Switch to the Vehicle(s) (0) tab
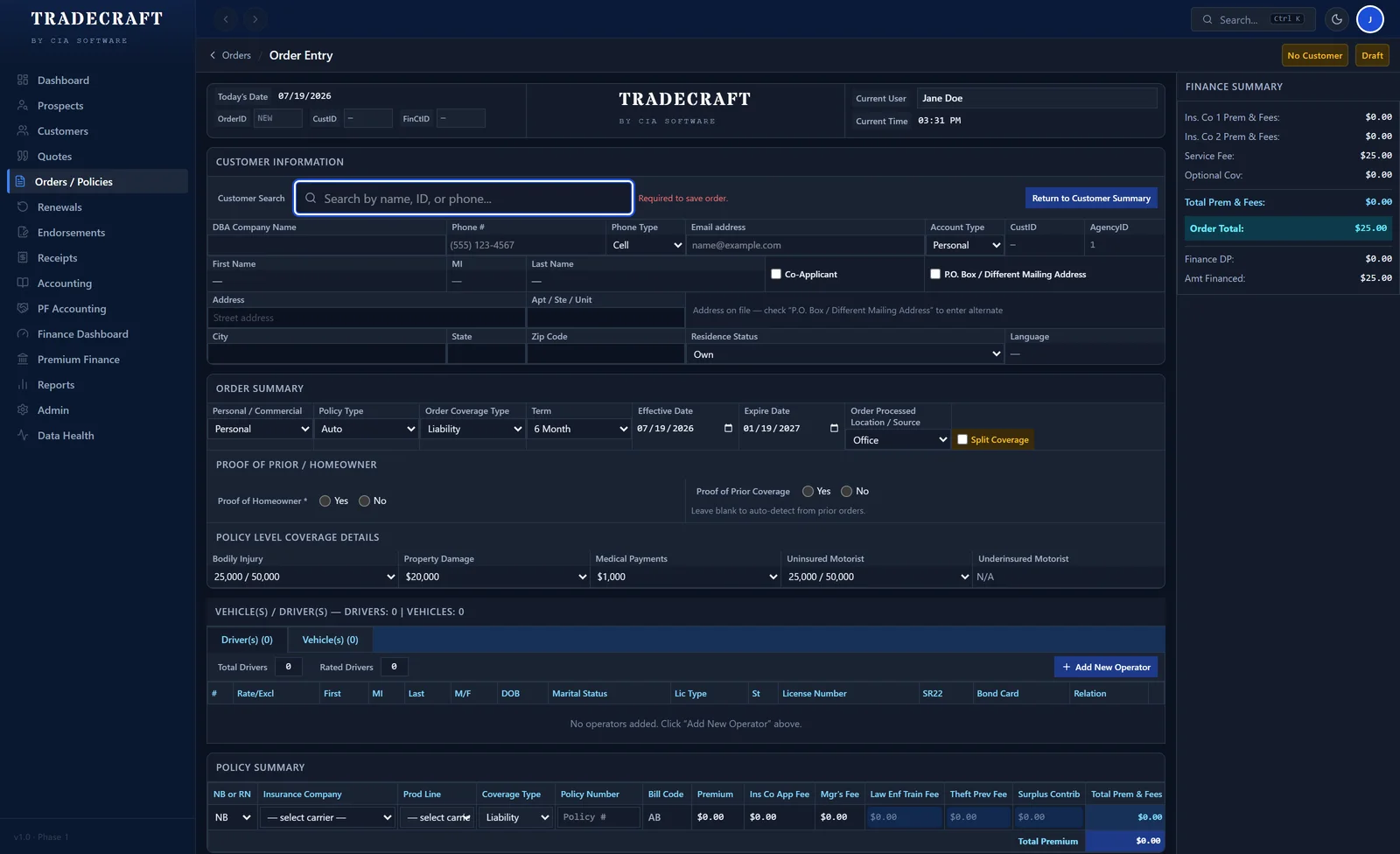 click(330, 640)
